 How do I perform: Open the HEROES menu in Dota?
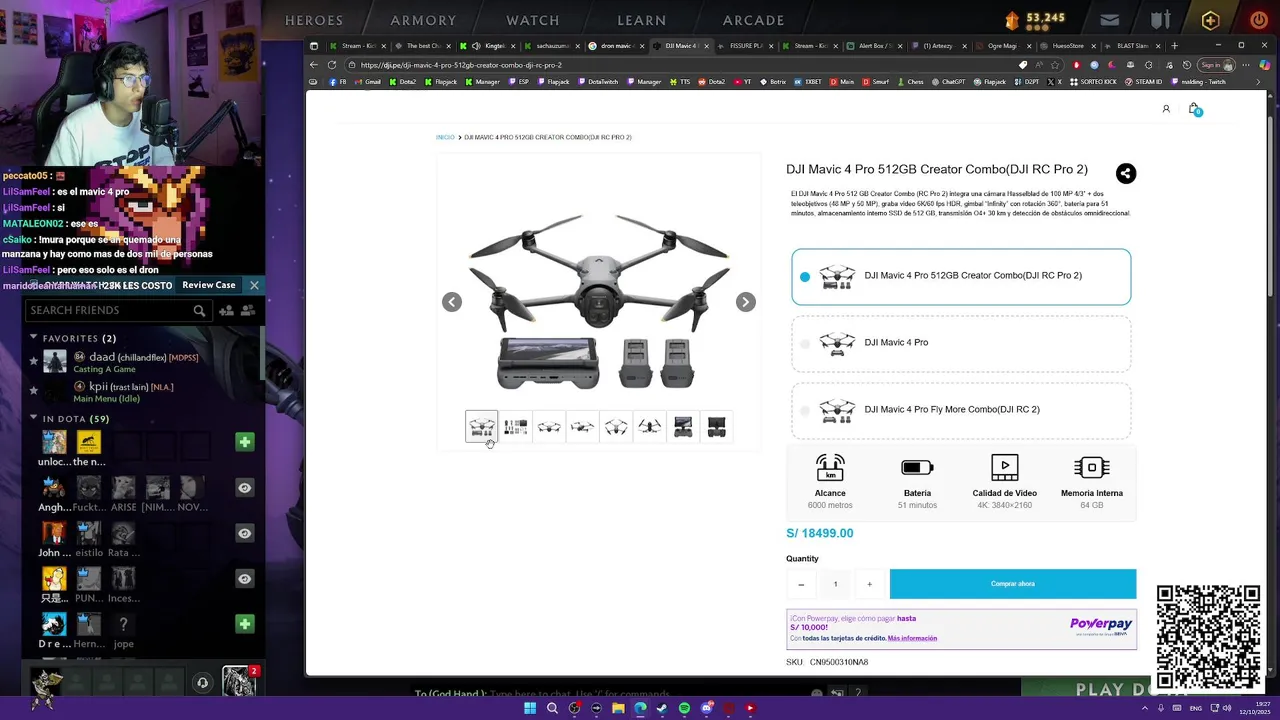(314, 20)
